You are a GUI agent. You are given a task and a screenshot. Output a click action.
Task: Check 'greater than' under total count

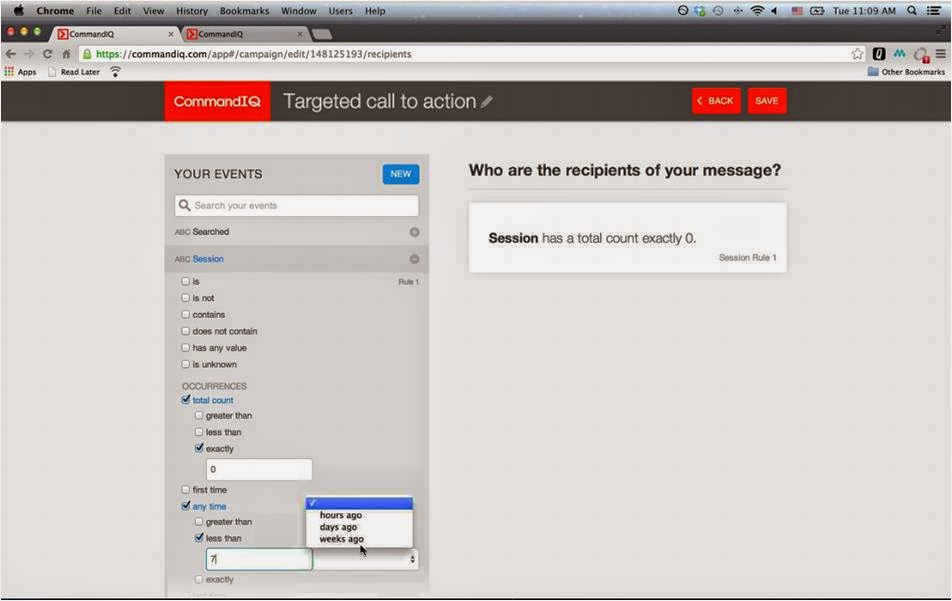[x=199, y=415]
